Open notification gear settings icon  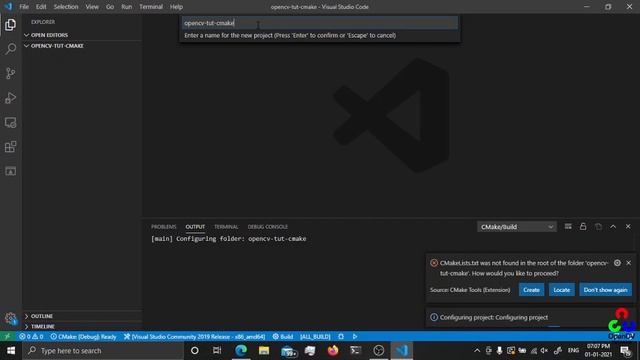(617, 263)
